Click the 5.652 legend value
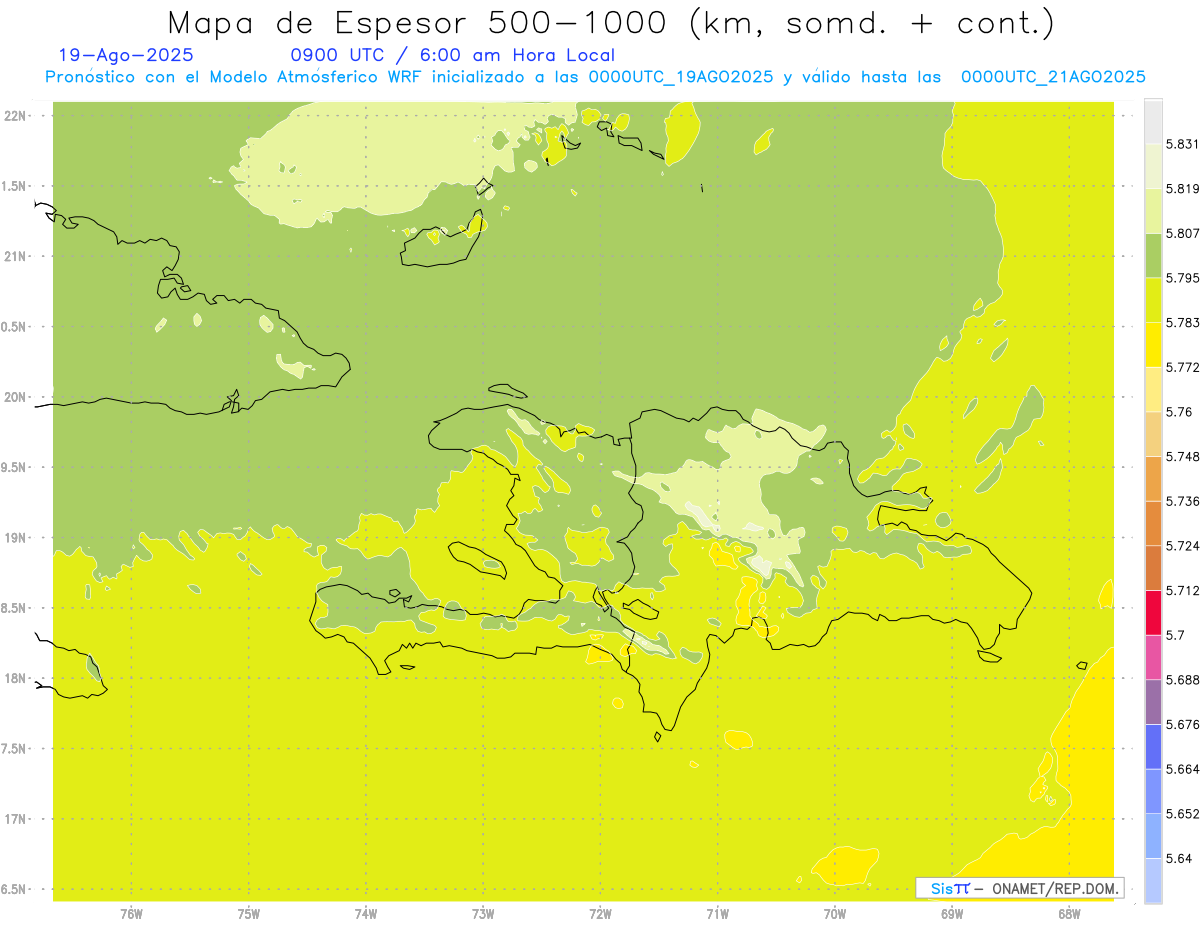The width and height of the screenshot is (1200, 927). coord(1183,814)
